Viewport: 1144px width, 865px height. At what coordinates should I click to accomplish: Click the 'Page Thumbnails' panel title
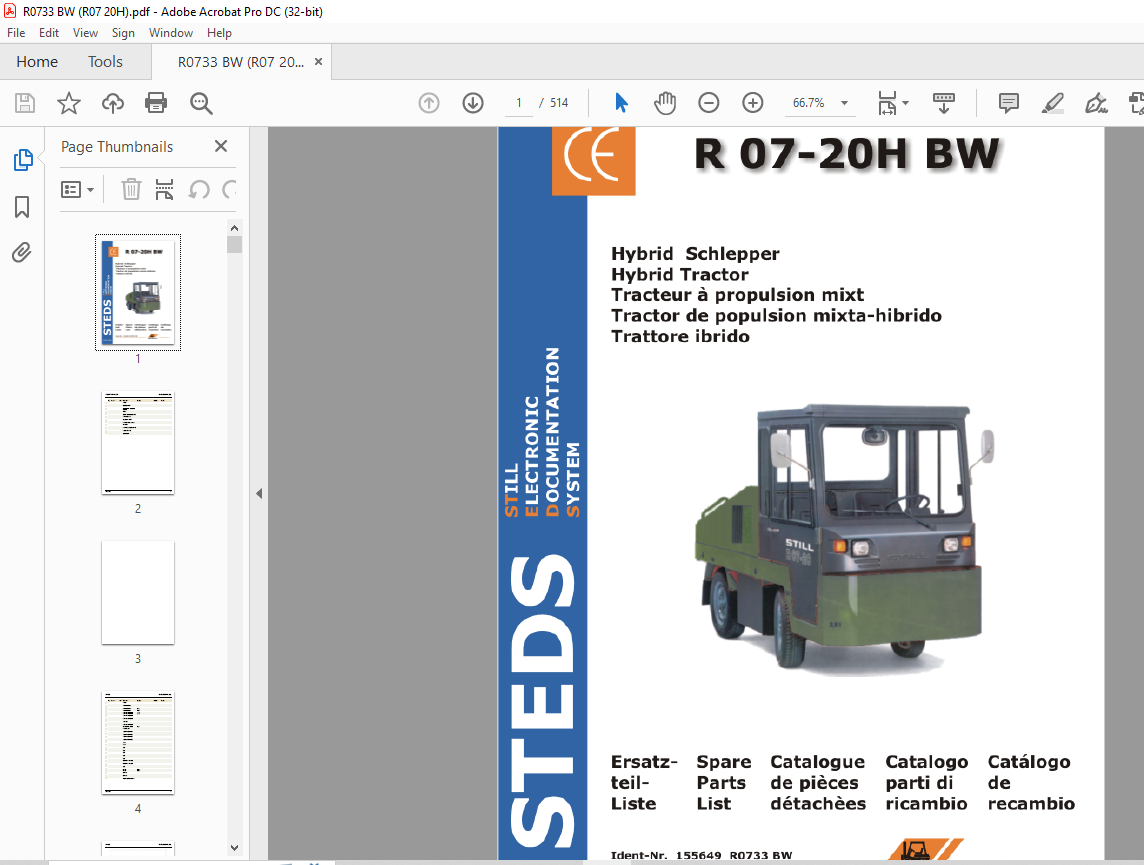(x=117, y=147)
